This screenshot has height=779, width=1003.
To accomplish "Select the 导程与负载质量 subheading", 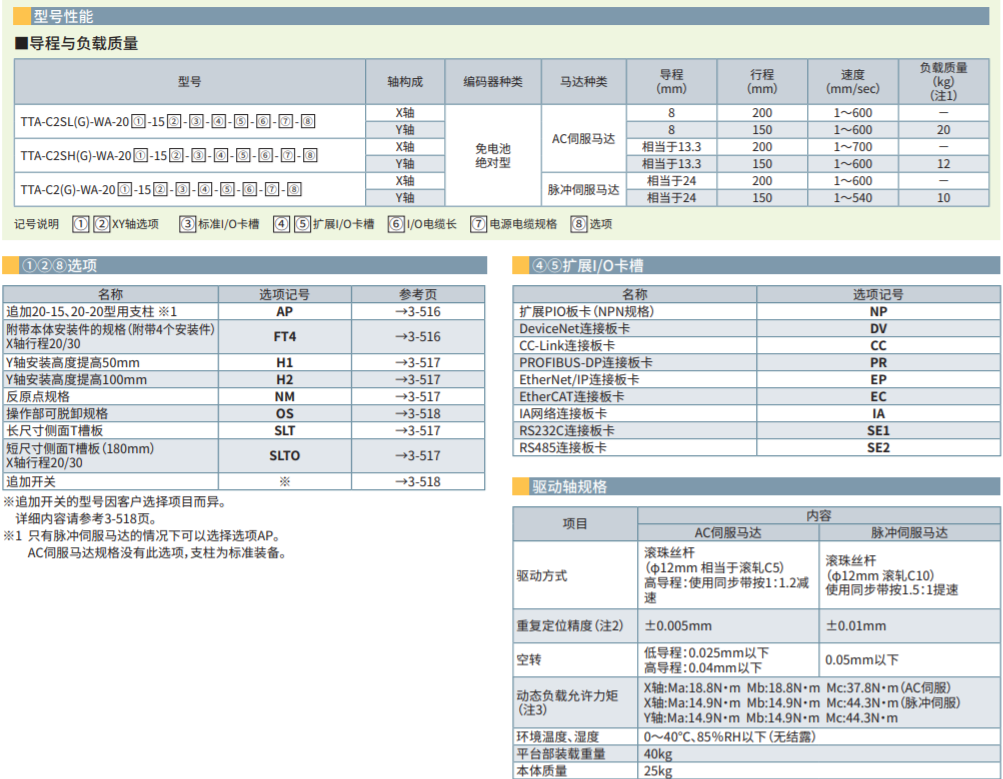I will [77, 43].
